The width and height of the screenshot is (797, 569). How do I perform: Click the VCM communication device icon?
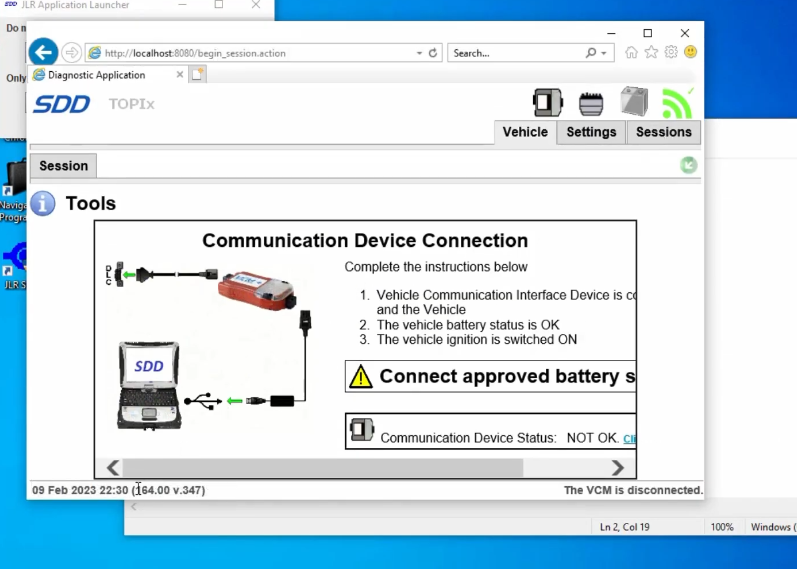[547, 103]
